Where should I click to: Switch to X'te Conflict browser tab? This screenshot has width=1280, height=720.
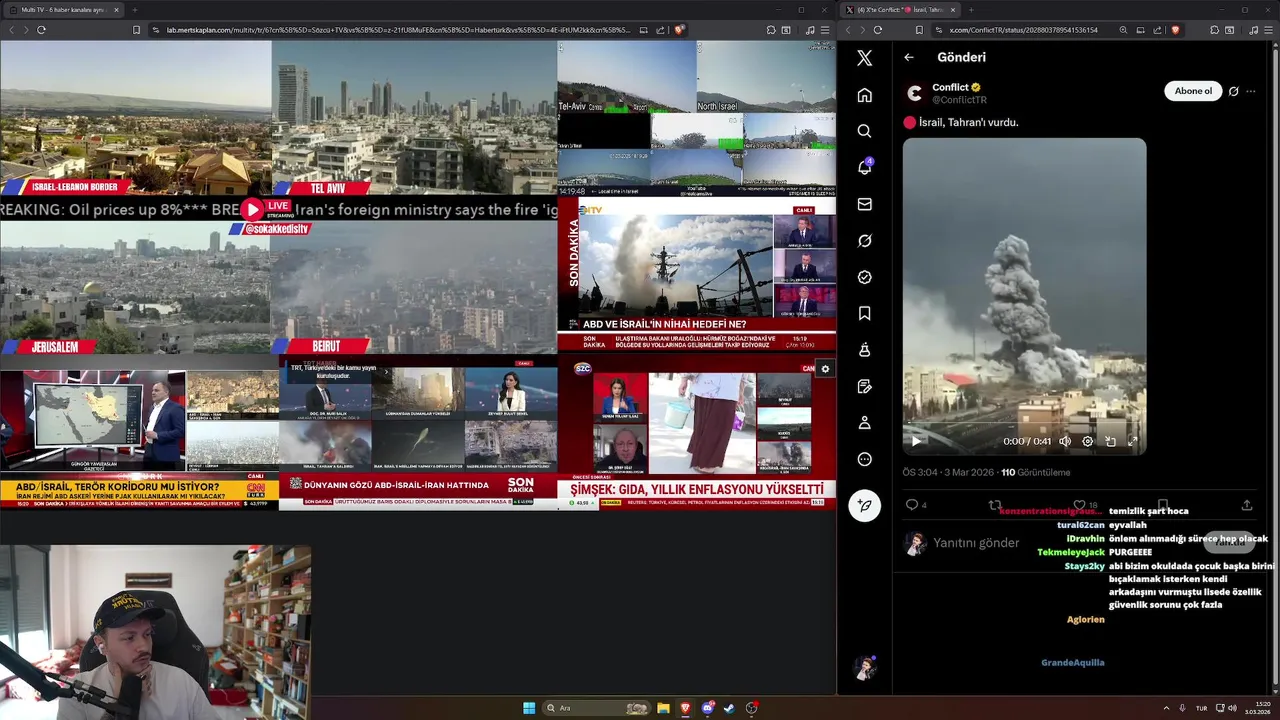[902, 9]
